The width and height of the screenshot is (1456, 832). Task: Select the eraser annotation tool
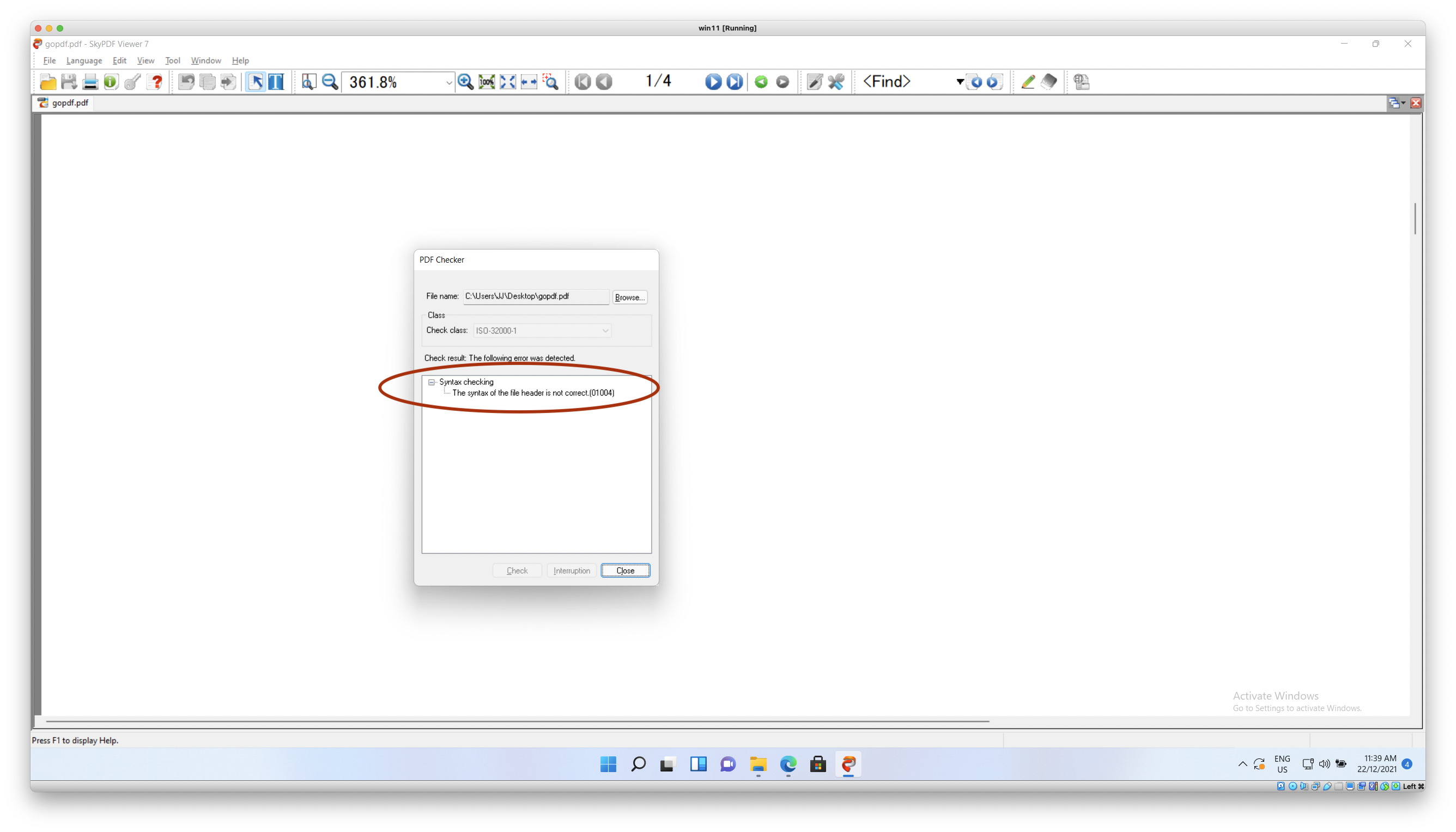(x=1049, y=82)
